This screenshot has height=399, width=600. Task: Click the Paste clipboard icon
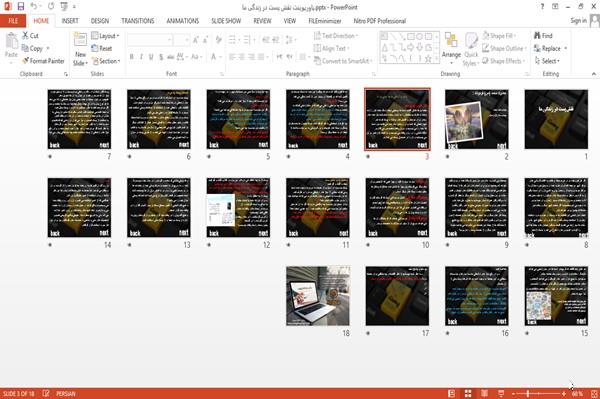pos(11,42)
